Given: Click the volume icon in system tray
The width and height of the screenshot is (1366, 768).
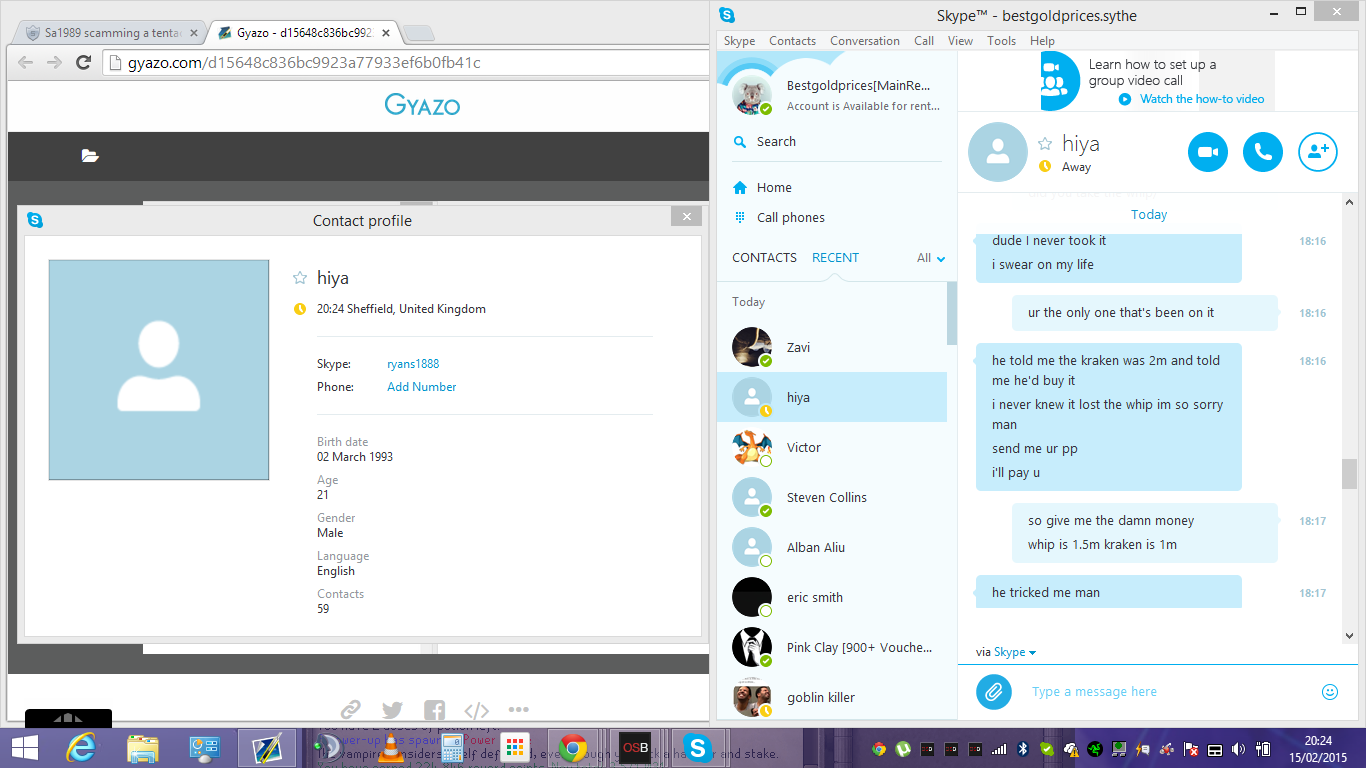Looking at the screenshot, I should [1238, 748].
